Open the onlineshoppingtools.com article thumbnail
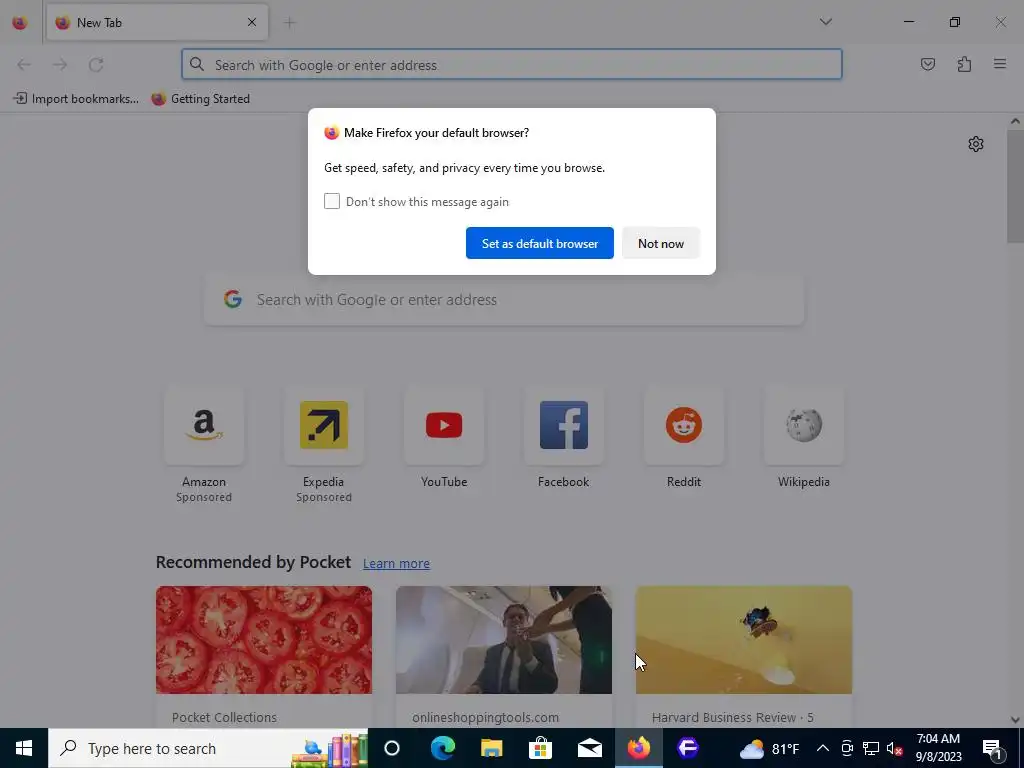Screen dimensions: 1024x768 [x=504, y=640]
